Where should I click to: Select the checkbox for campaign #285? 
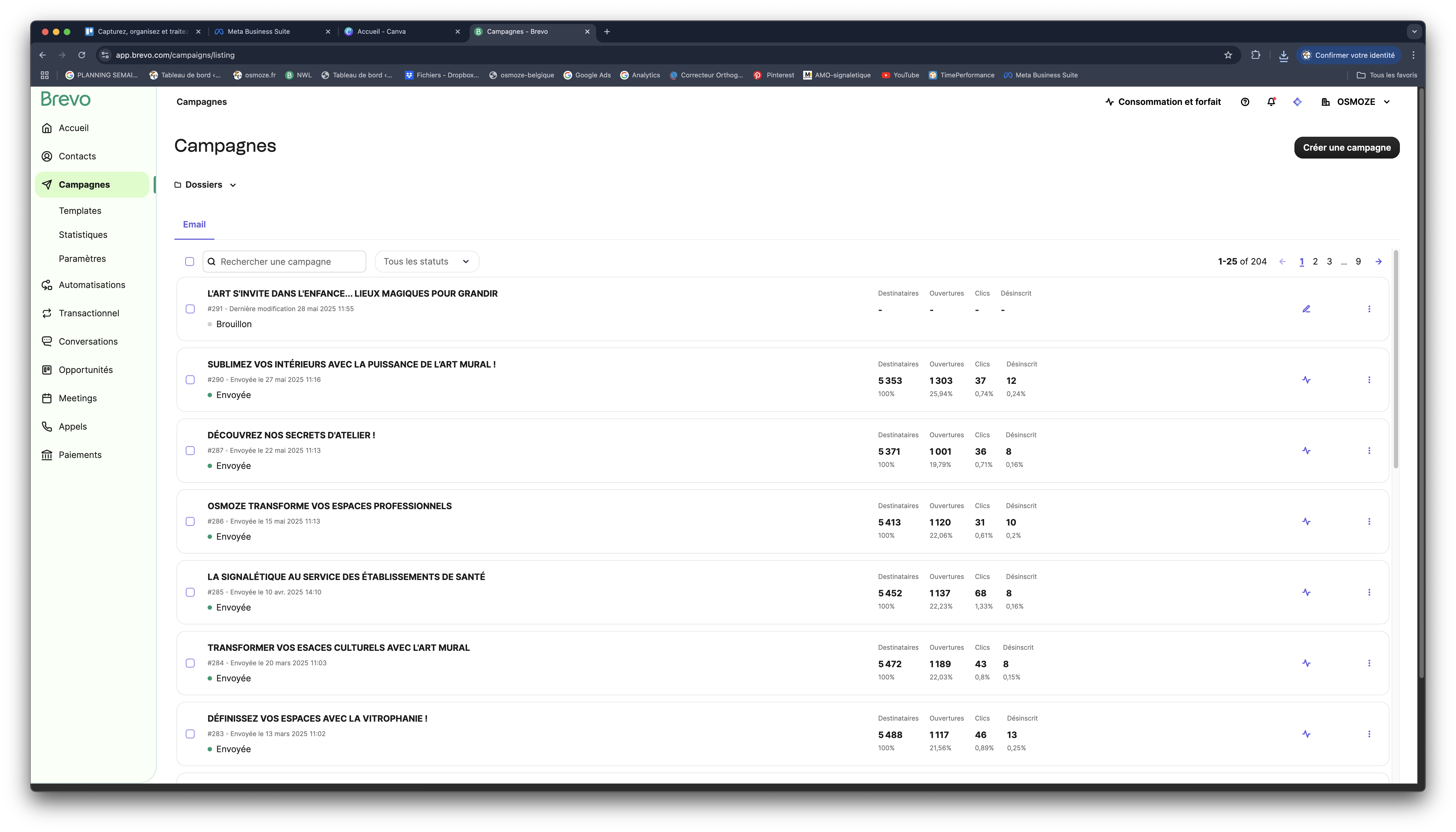point(190,593)
